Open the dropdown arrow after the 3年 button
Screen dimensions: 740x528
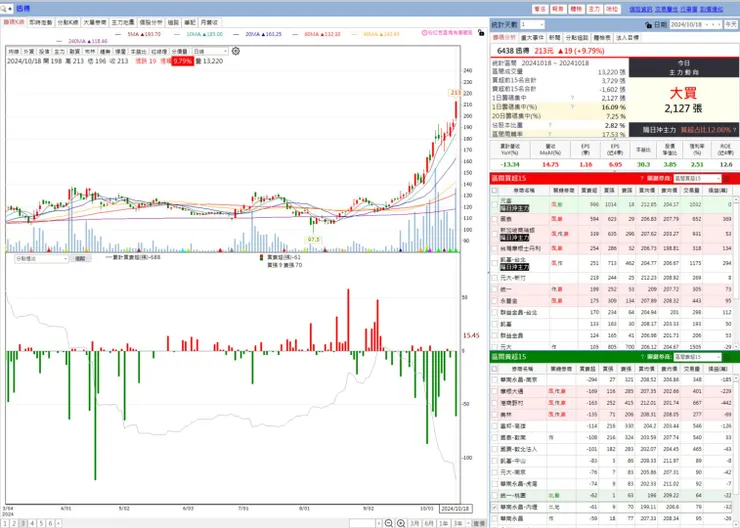pos(468,523)
